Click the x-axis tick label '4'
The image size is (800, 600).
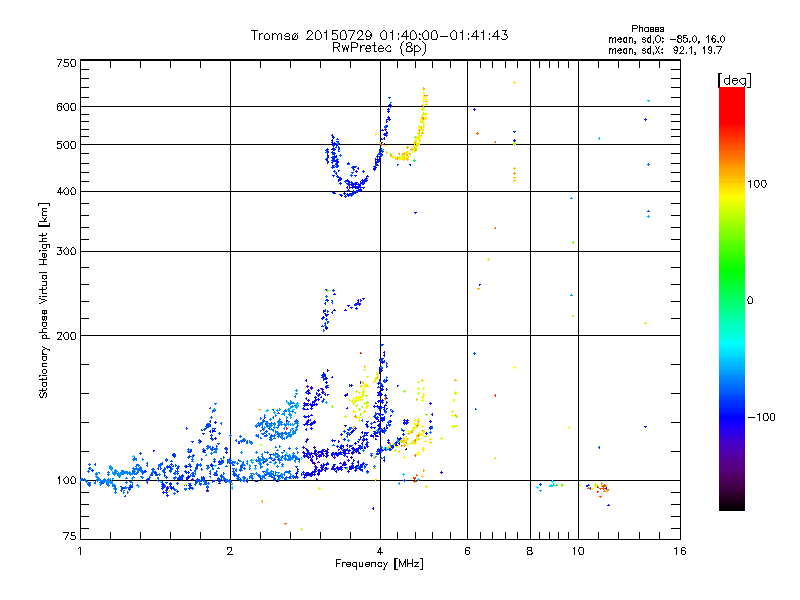[380, 551]
